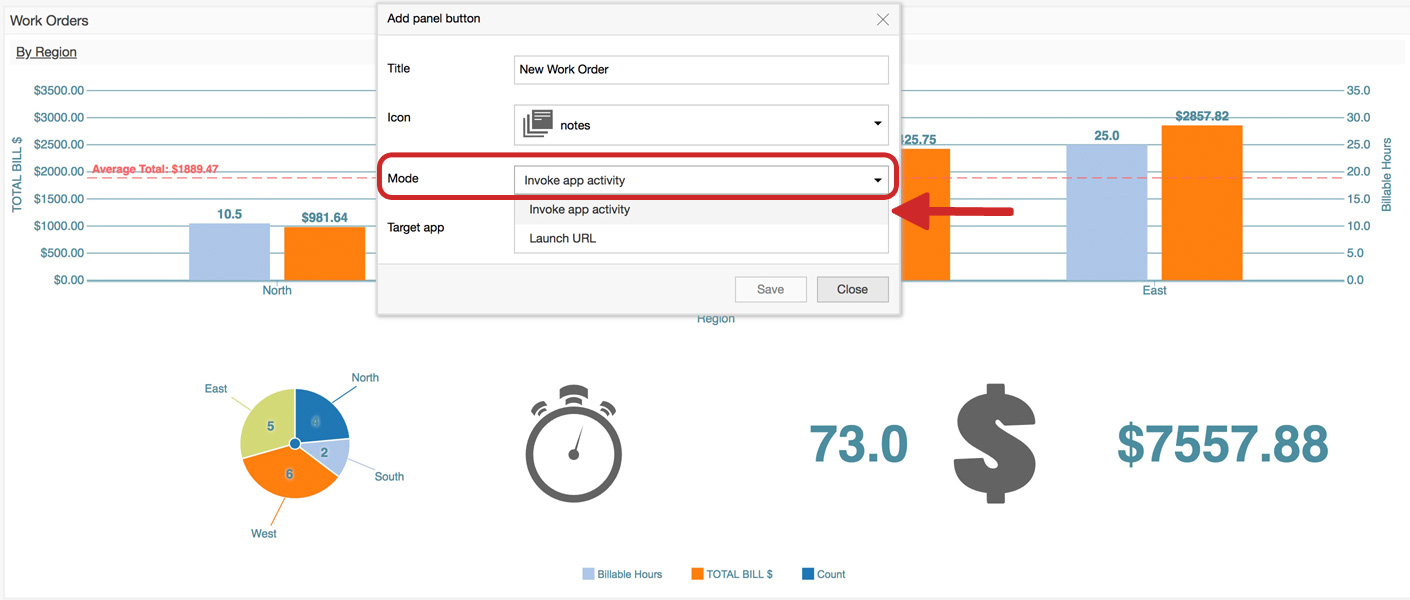Toggle Billable Hours legend item

(x=622, y=574)
